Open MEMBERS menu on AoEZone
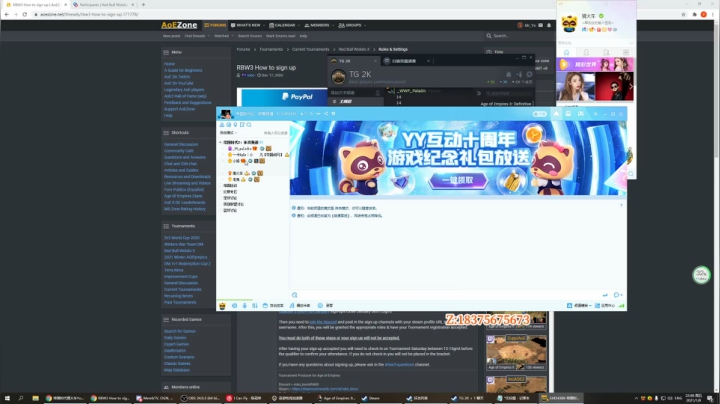This screenshot has width=720, height=404. (x=319, y=25)
